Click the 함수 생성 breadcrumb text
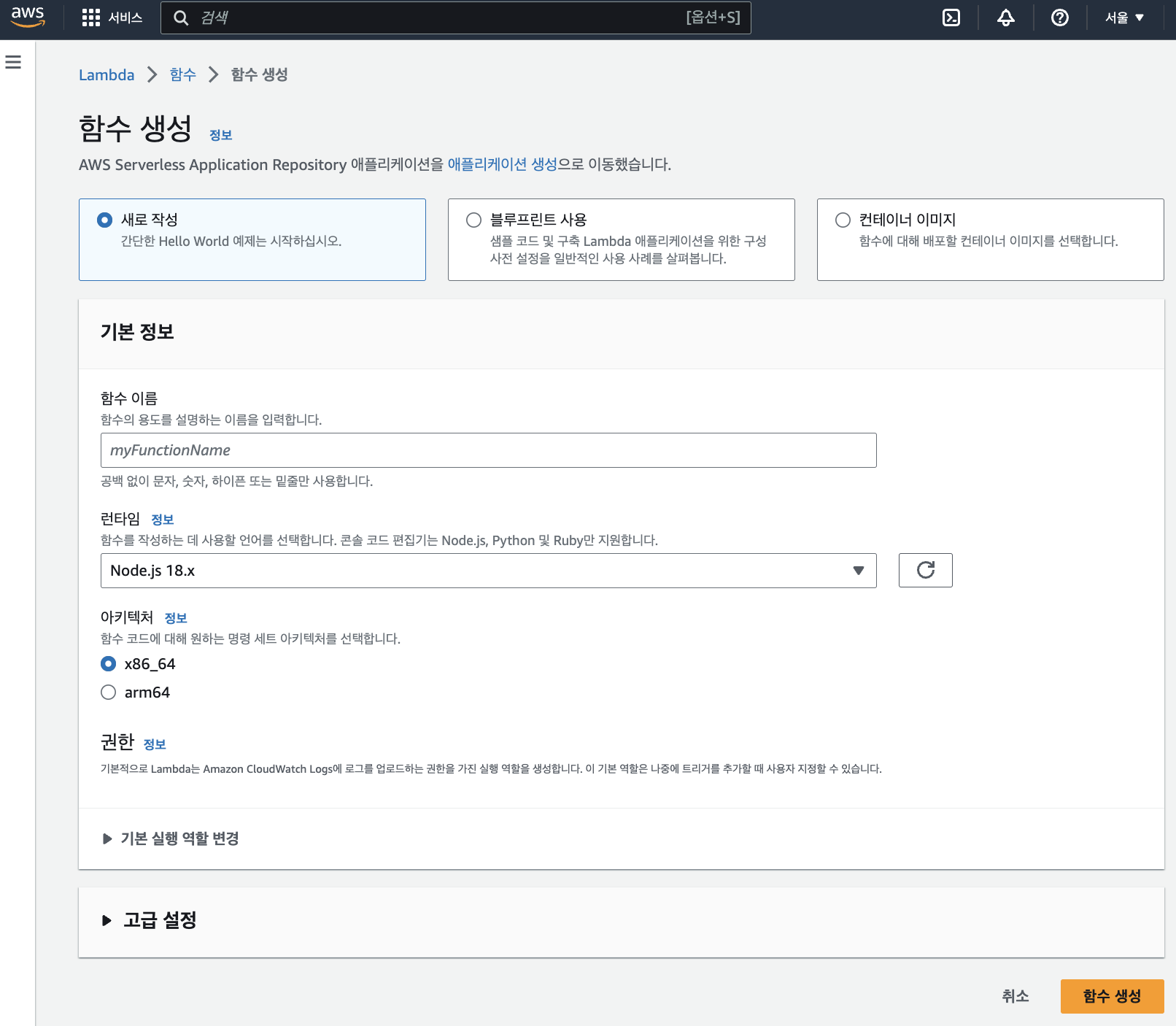This screenshot has height=1026, width=1176. click(x=259, y=74)
